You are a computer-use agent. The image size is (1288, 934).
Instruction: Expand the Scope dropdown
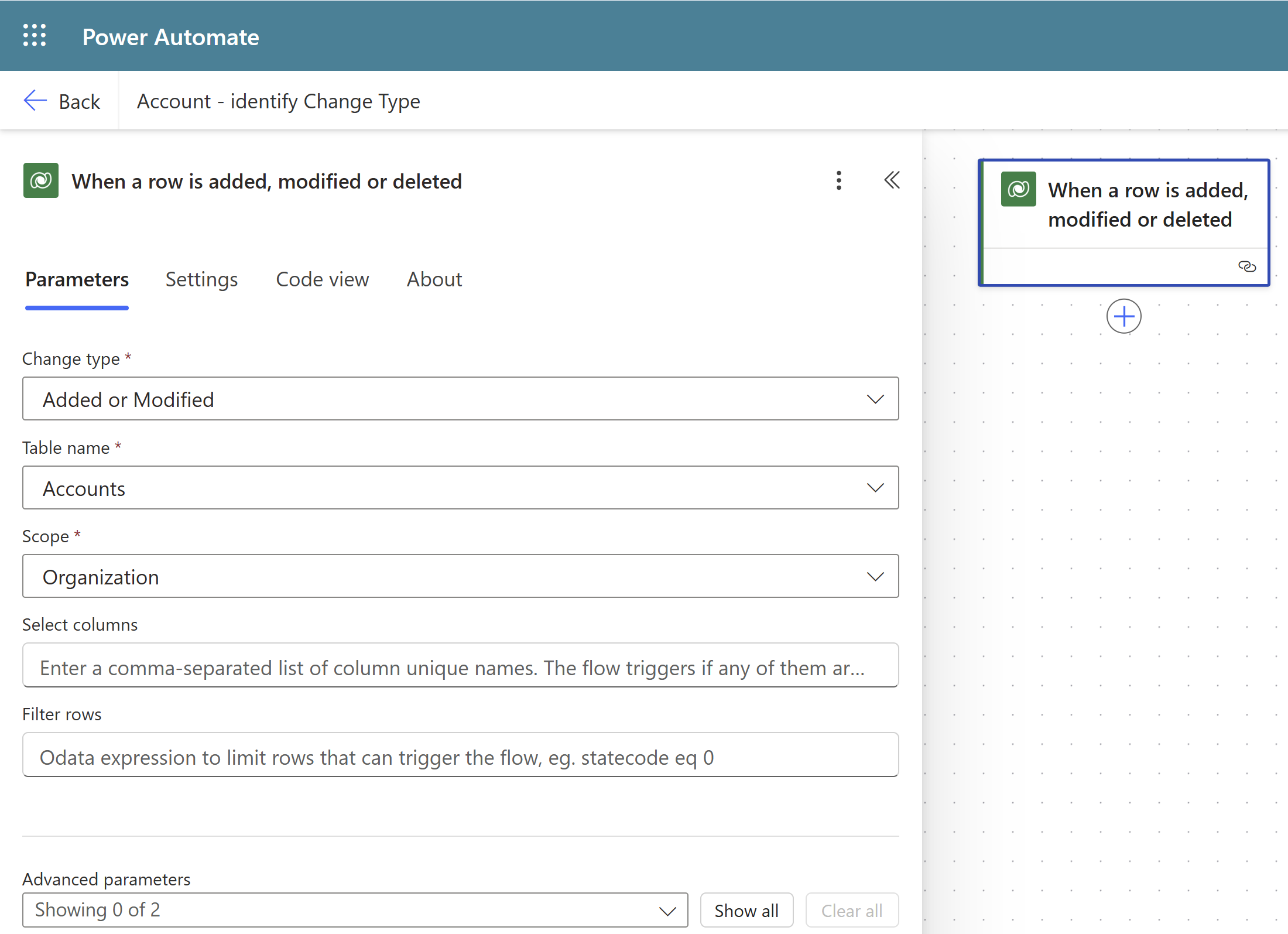point(461,576)
